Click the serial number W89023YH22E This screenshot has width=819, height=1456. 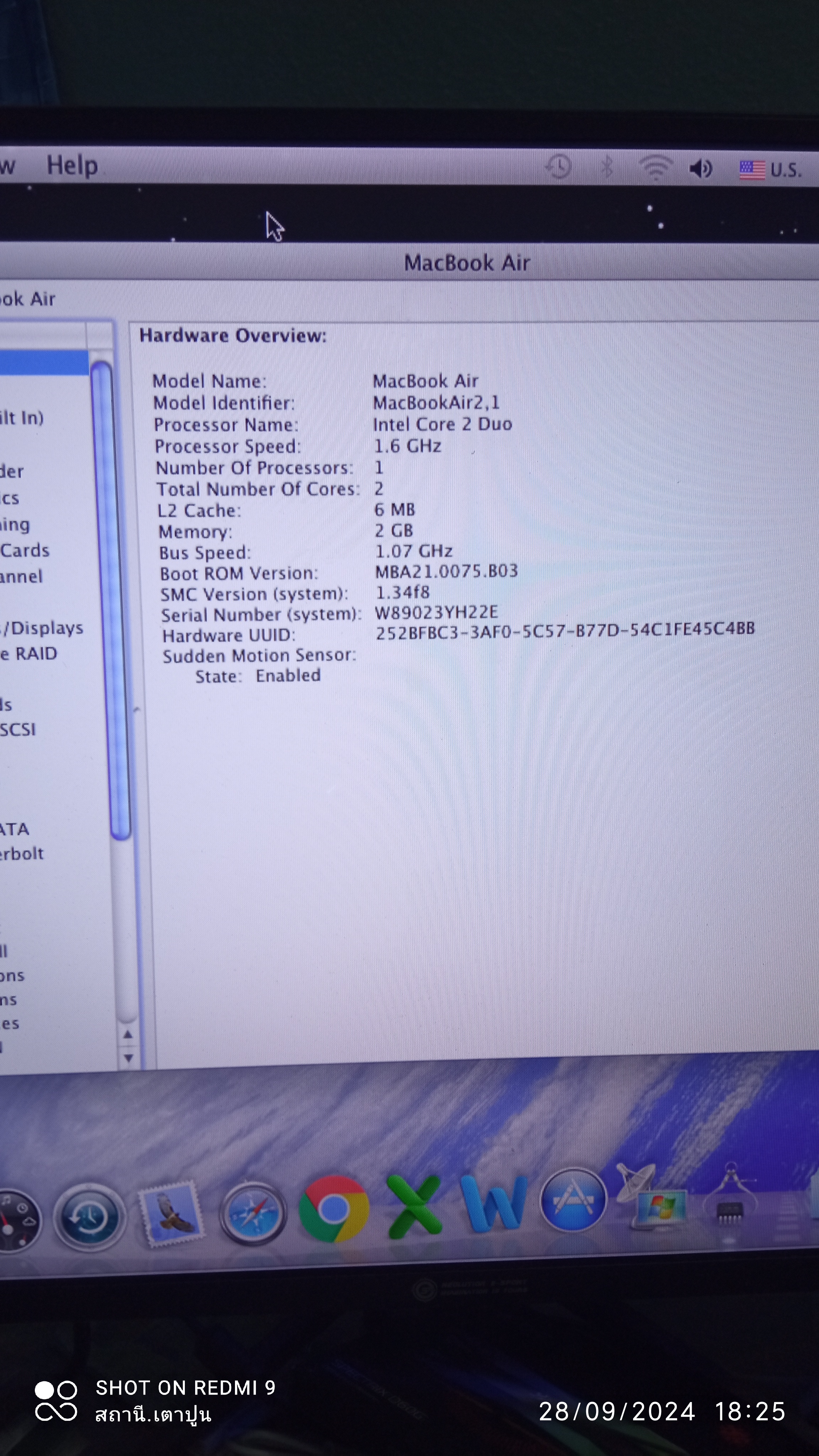(437, 612)
